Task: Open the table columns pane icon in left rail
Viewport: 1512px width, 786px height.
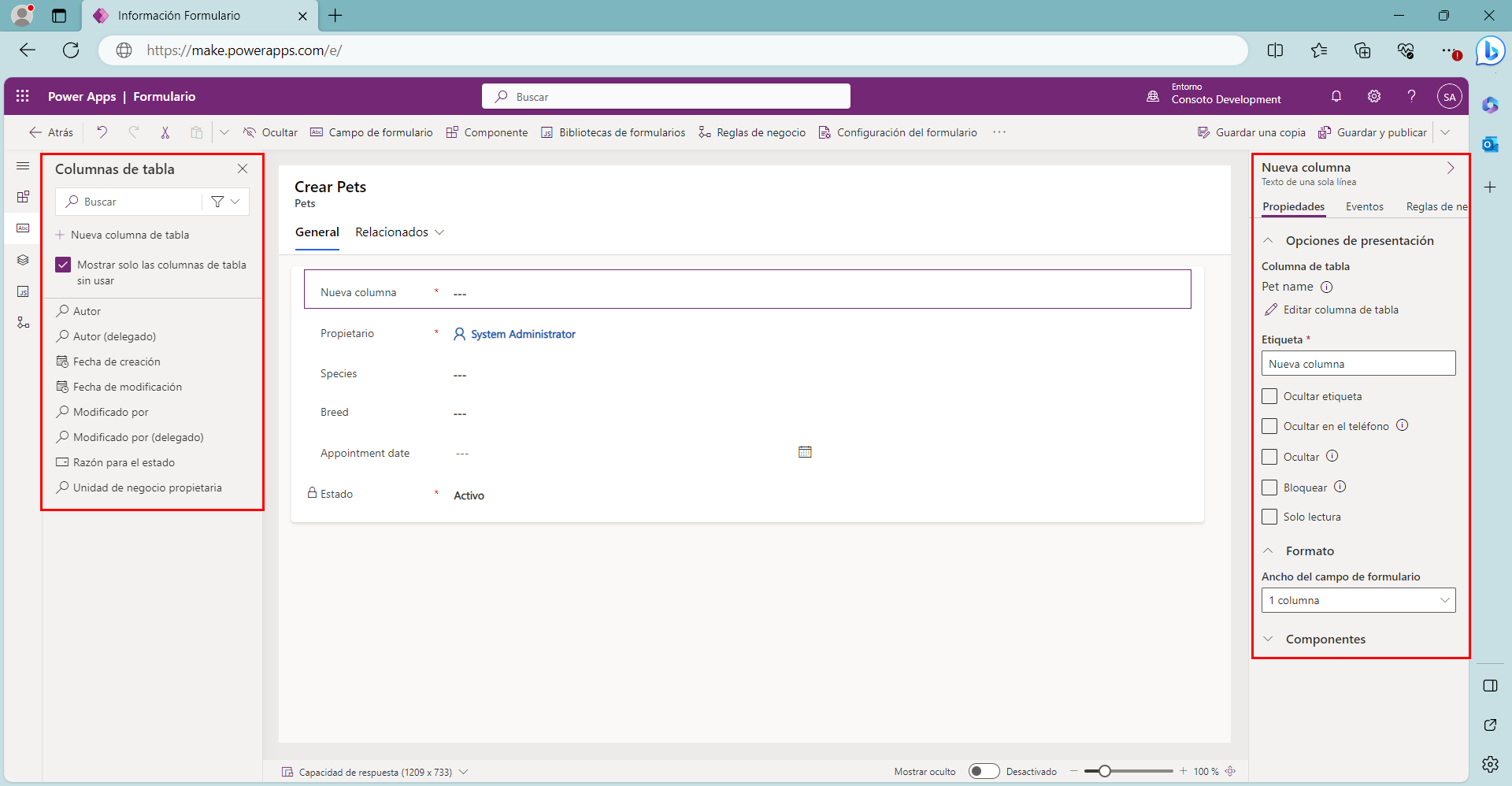Action: pyautogui.click(x=23, y=228)
